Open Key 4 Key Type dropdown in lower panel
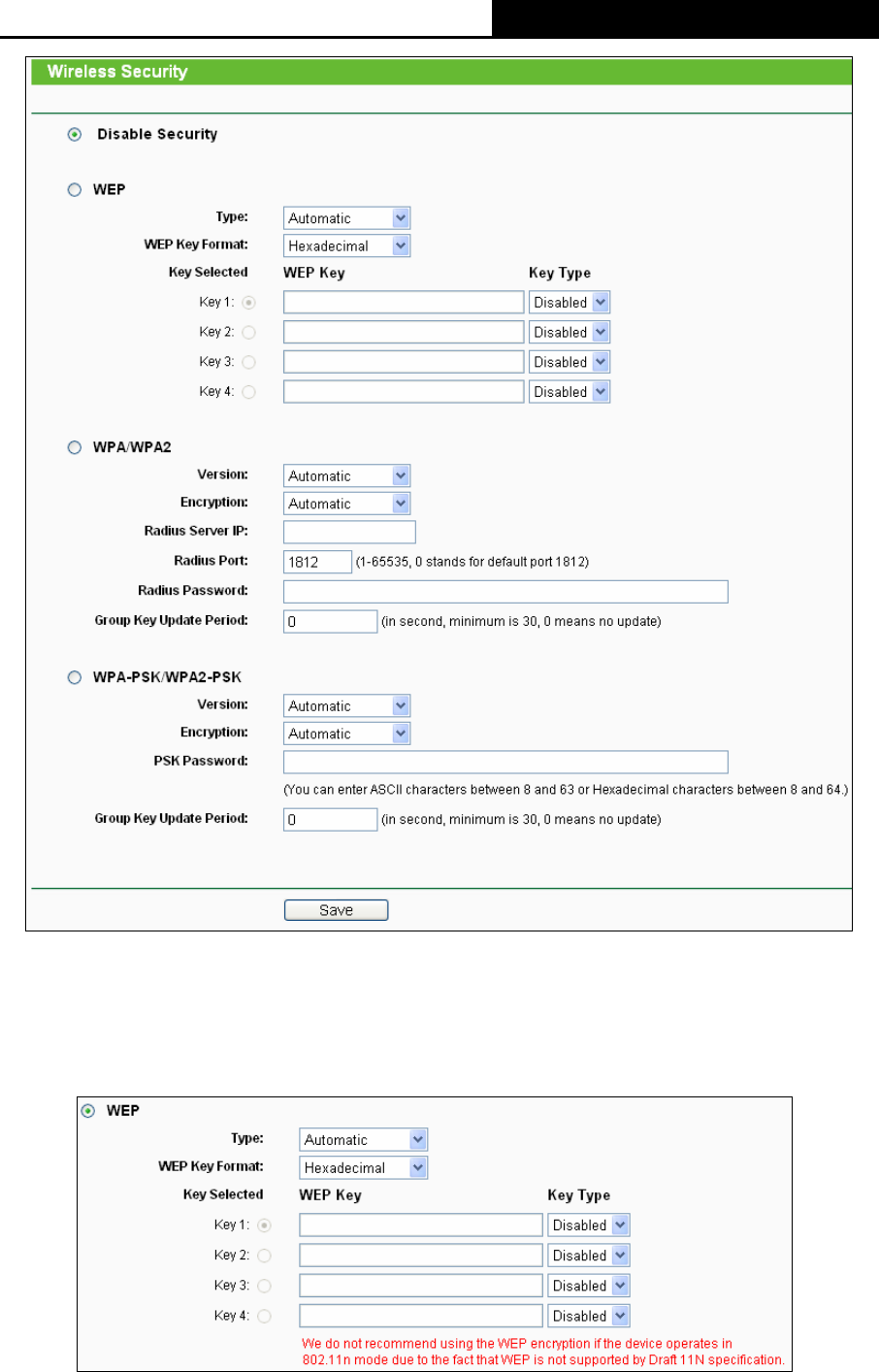Screen dimensions: 879x1372 pos(589,1316)
